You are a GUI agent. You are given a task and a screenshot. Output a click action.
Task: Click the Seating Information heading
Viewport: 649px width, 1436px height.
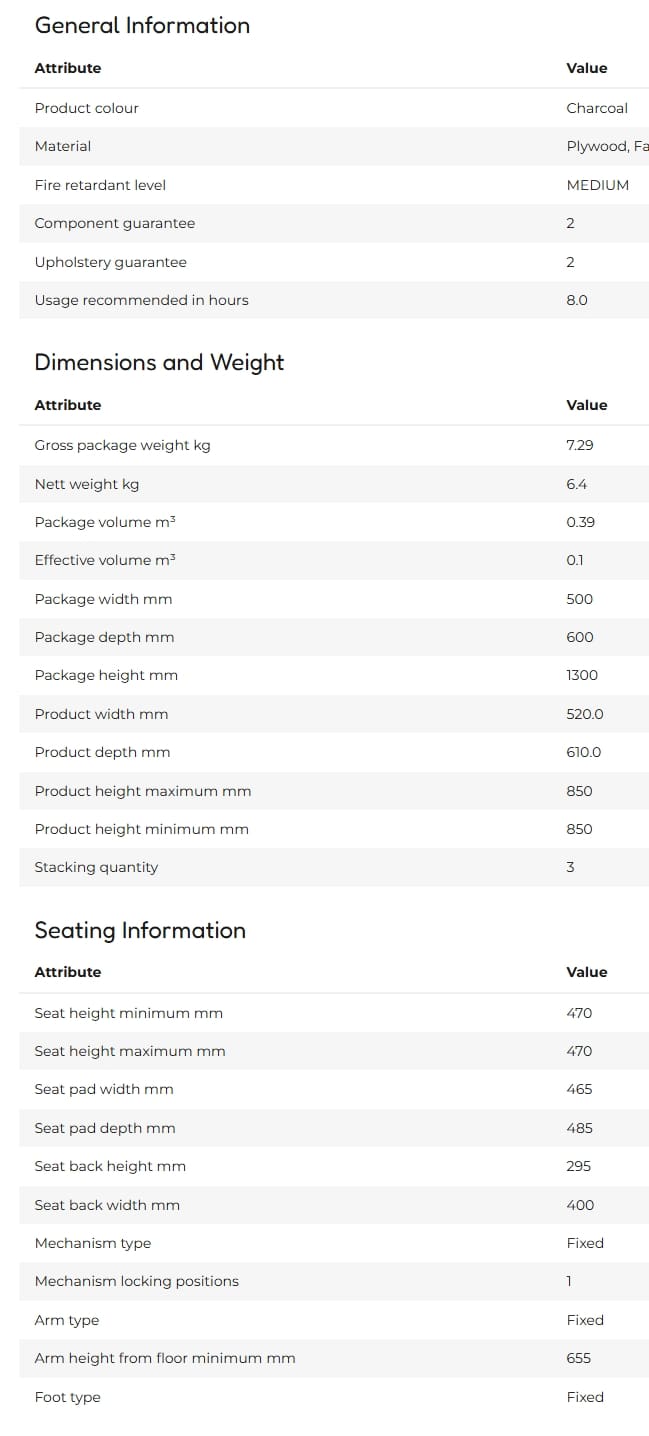(x=140, y=930)
